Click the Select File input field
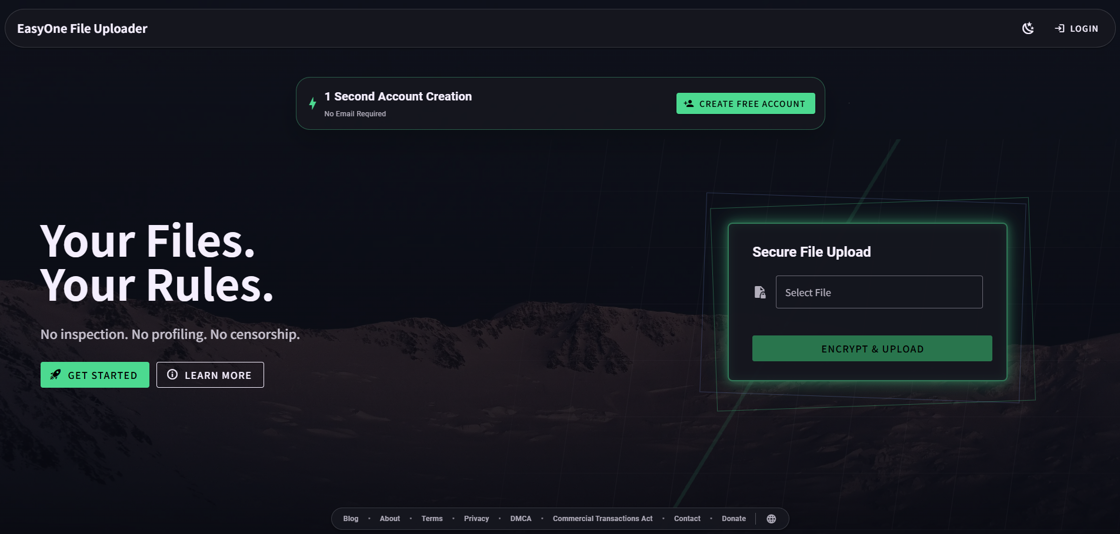 pyautogui.click(x=879, y=292)
